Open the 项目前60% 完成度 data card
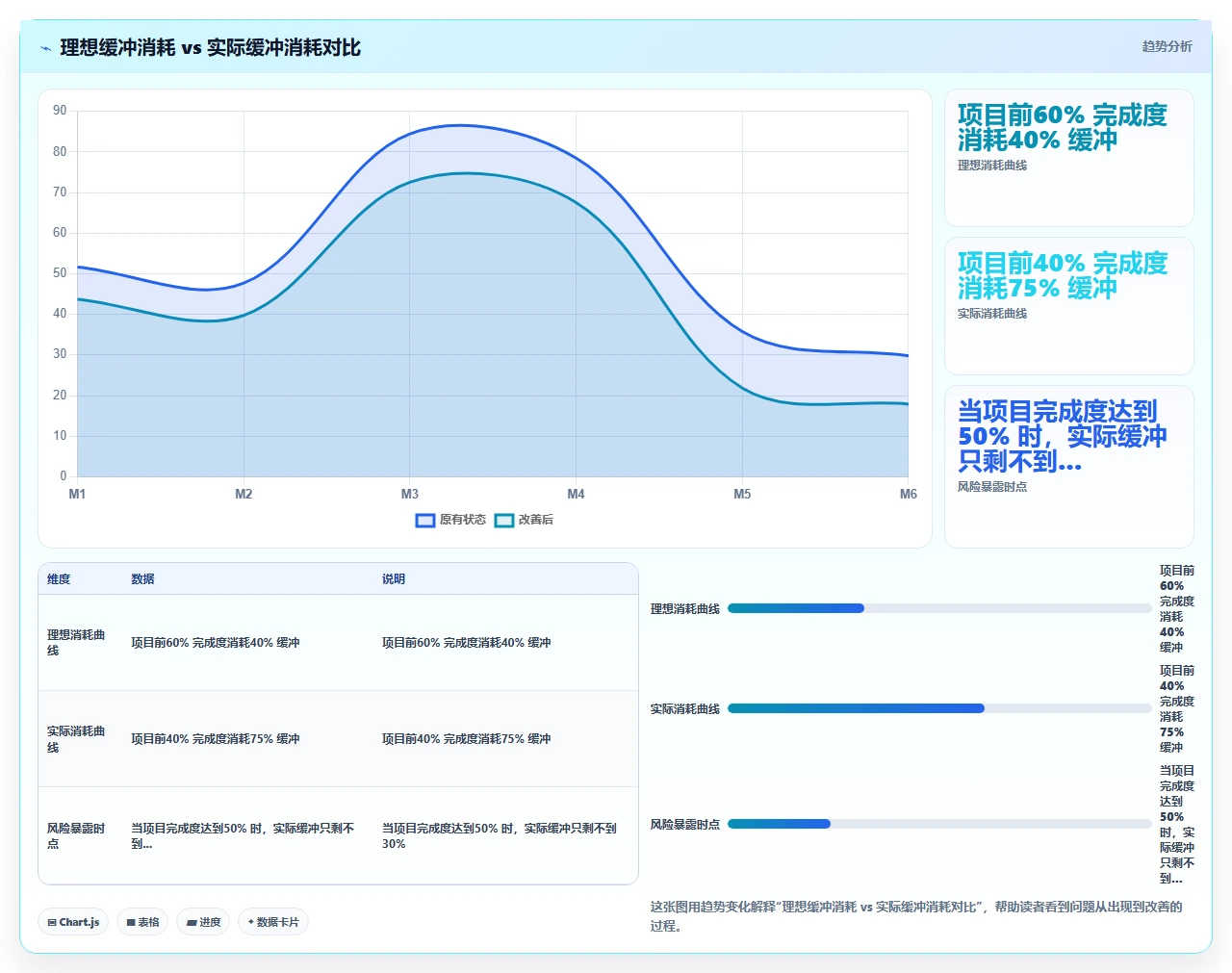The height and width of the screenshot is (973, 1232). (x=1069, y=158)
